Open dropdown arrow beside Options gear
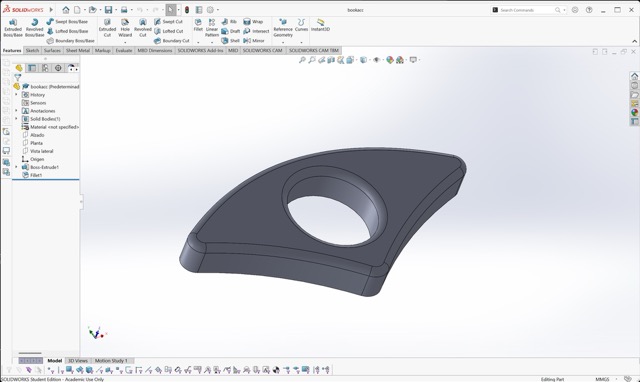The height and width of the screenshot is (382, 640). click(x=218, y=10)
